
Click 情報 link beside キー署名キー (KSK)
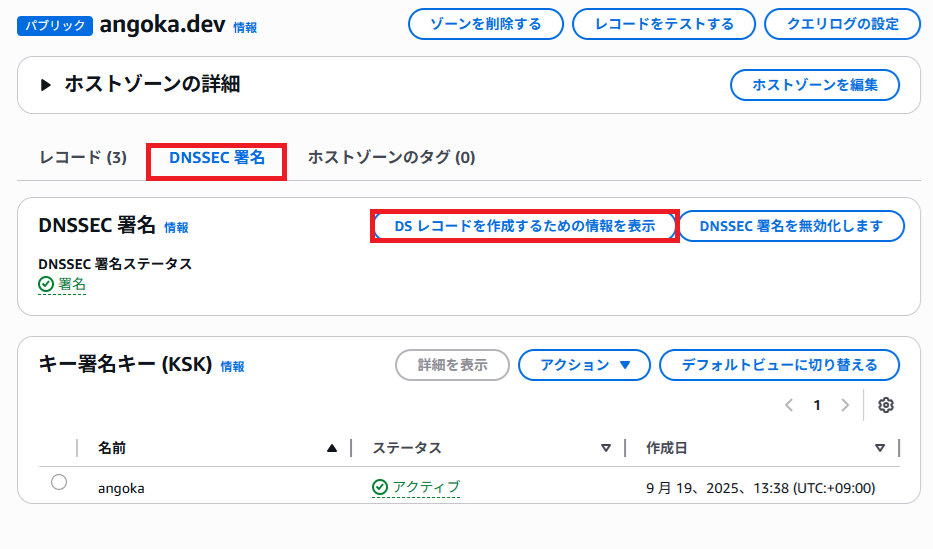tap(232, 367)
